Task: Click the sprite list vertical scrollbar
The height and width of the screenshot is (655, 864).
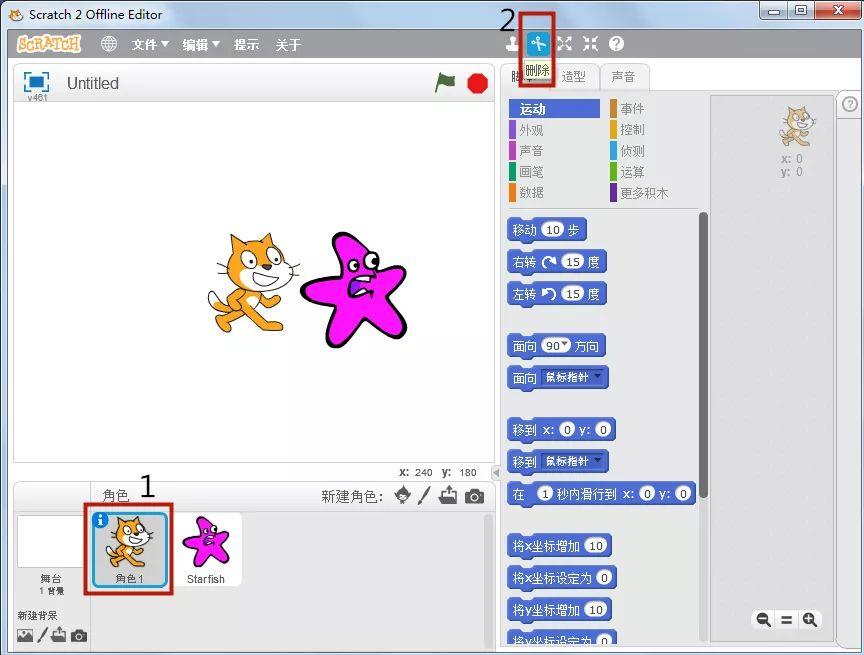Action: [x=488, y=581]
